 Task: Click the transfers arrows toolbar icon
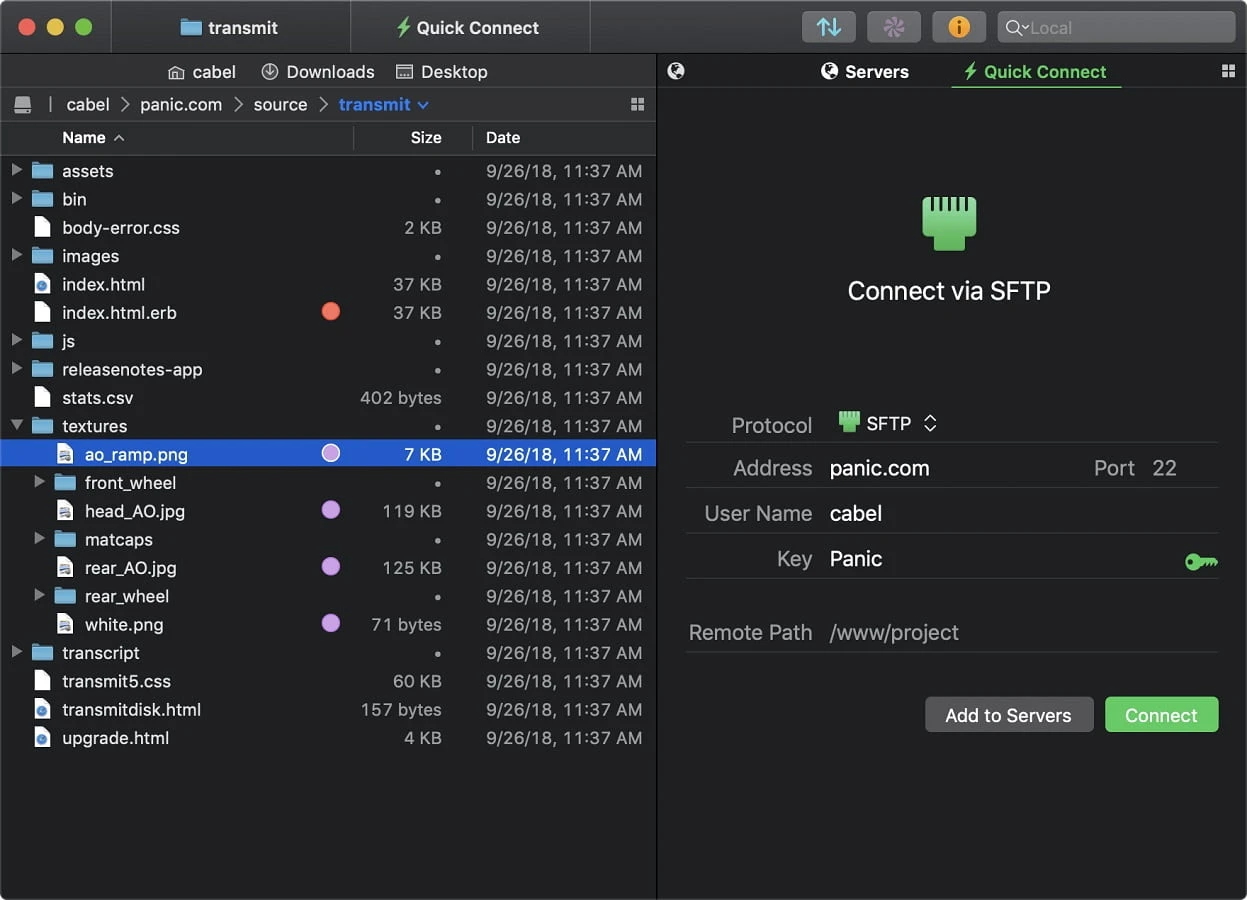829,27
